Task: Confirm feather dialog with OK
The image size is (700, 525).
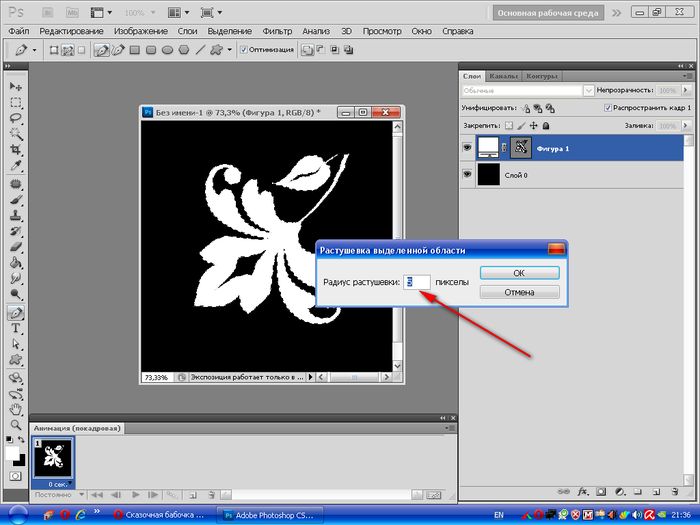Action: (519, 273)
